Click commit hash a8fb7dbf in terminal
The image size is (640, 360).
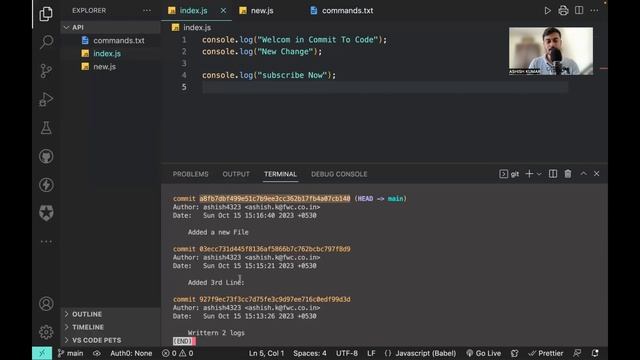click(x=275, y=199)
